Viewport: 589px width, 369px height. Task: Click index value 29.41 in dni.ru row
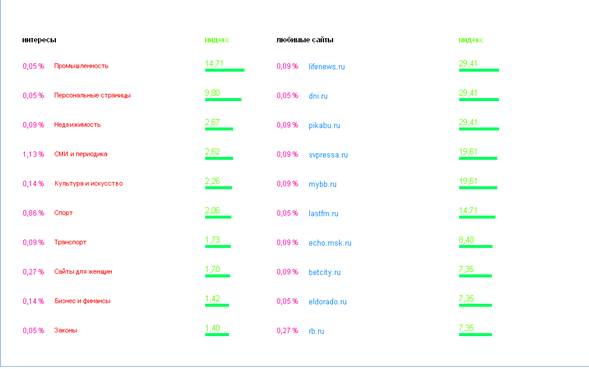pos(468,93)
